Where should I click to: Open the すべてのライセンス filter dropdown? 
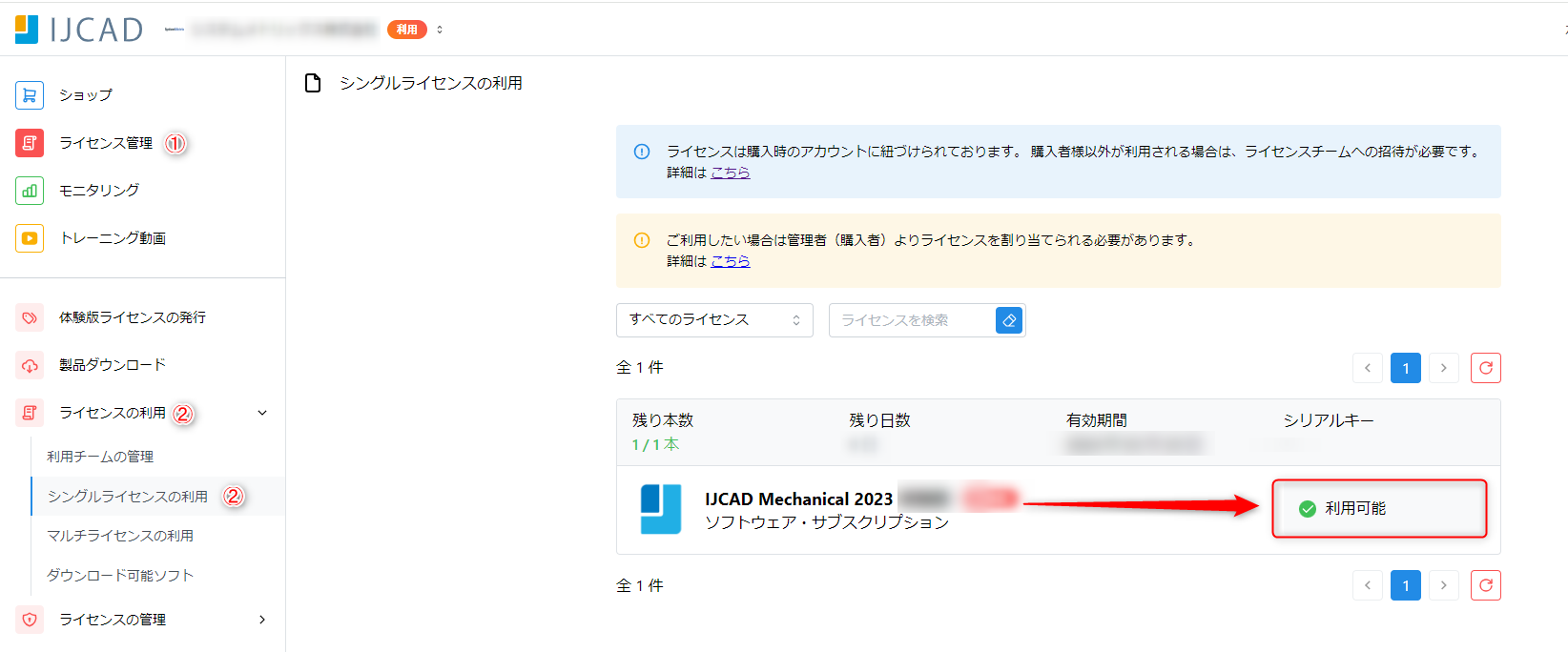pos(714,320)
